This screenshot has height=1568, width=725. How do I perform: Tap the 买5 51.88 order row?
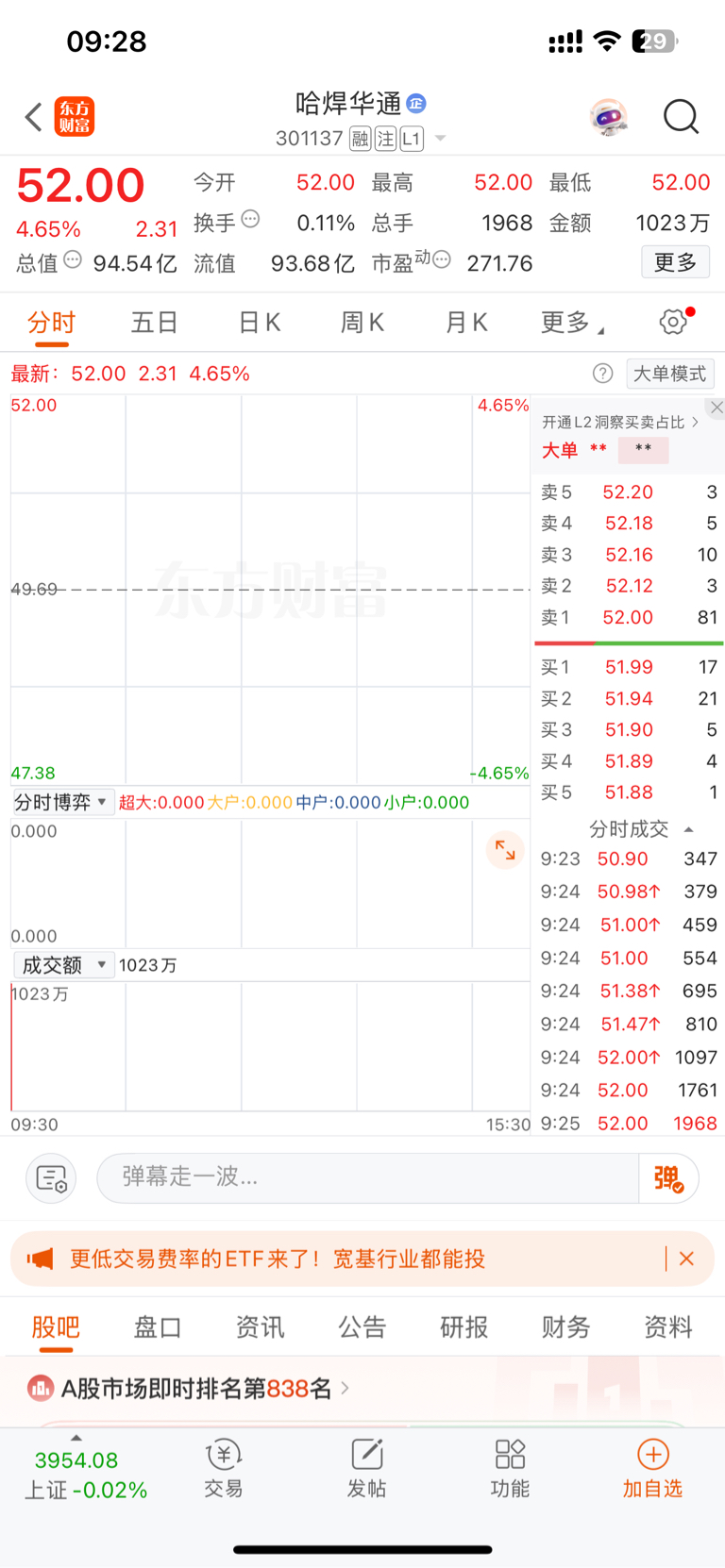pos(629,792)
